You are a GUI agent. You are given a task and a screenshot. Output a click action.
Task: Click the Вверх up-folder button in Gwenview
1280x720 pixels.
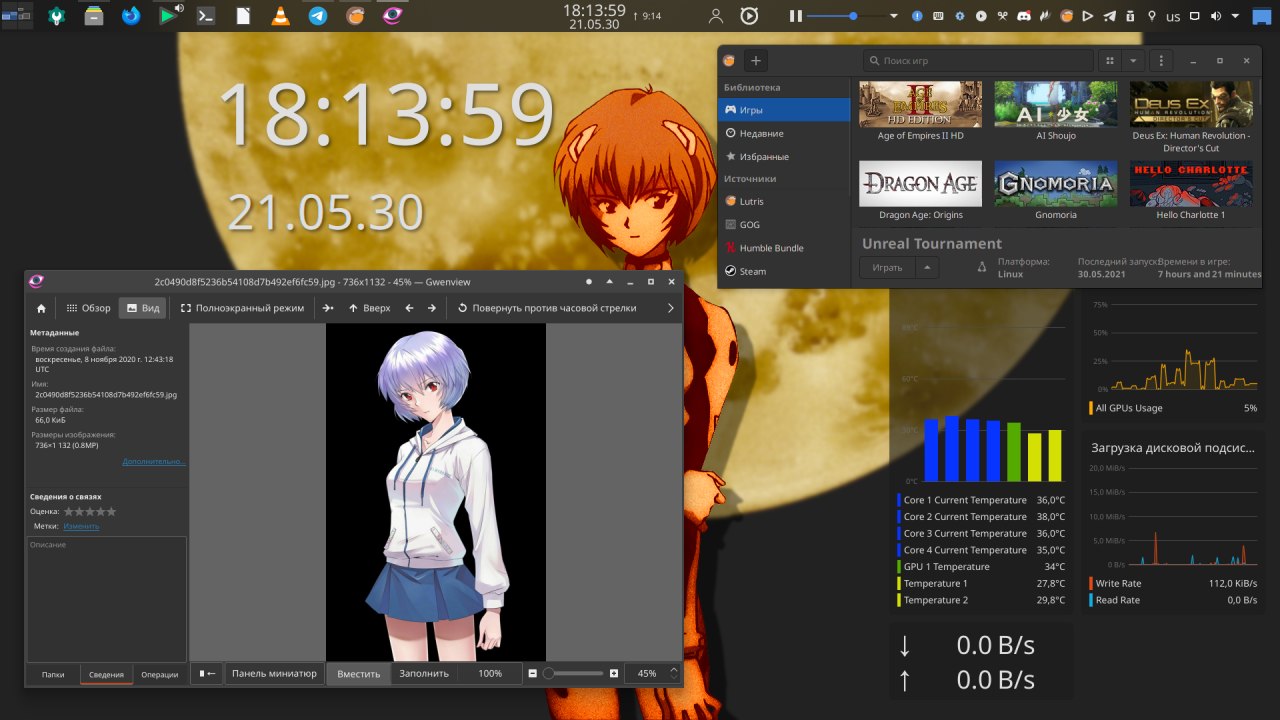tap(370, 308)
